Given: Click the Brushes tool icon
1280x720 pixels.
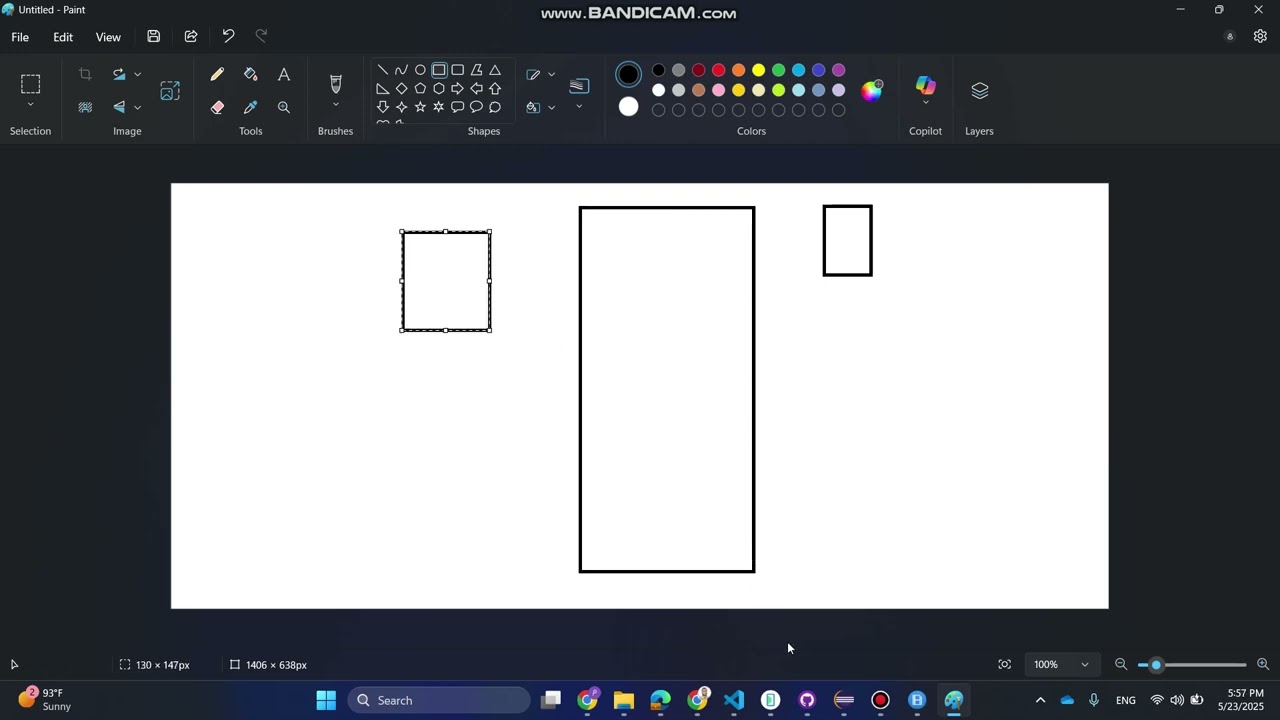Looking at the screenshot, I should click(335, 83).
